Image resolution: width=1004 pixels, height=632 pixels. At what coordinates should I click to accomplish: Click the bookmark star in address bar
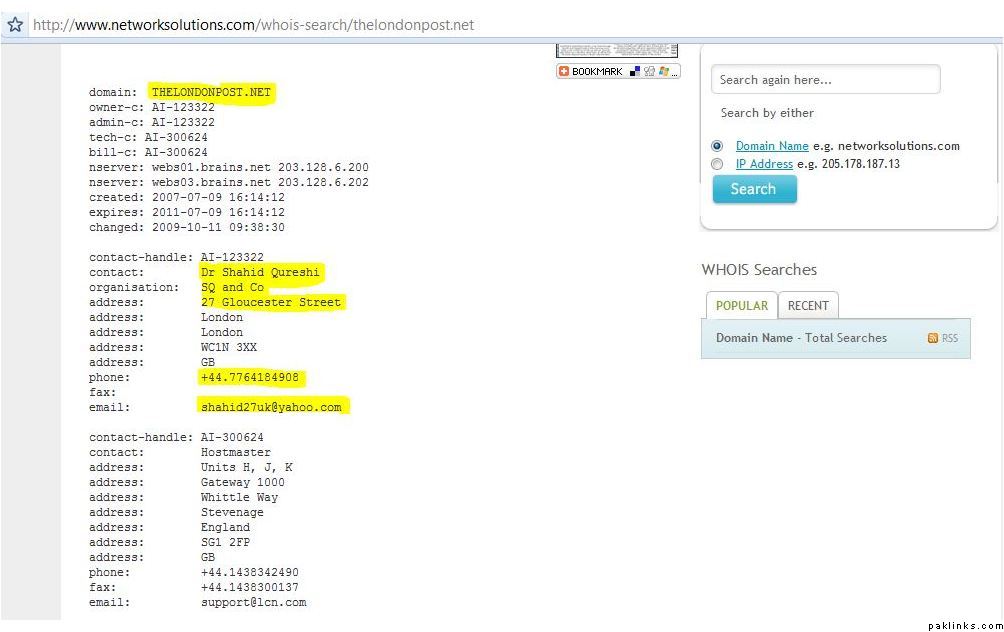coord(14,24)
